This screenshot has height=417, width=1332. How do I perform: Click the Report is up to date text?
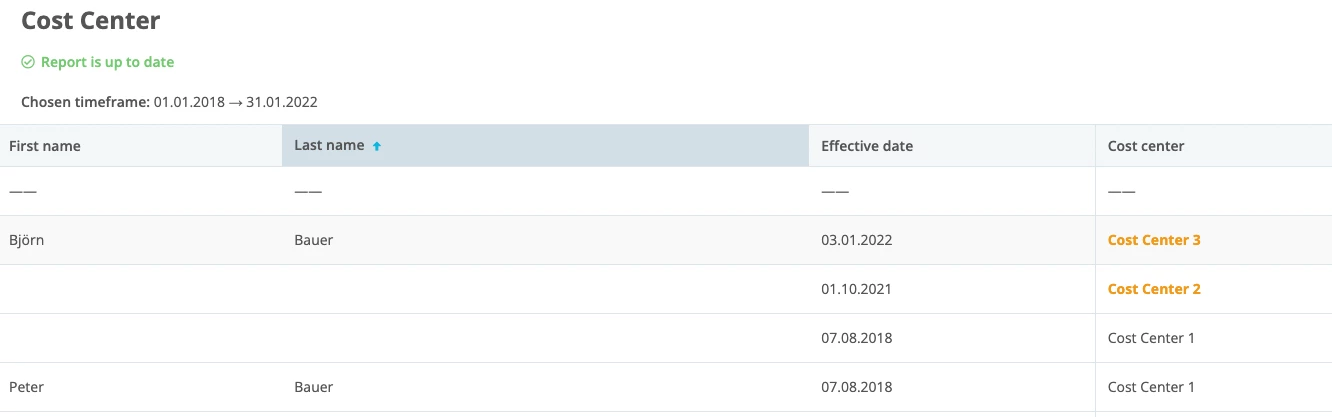[x=107, y=62]
